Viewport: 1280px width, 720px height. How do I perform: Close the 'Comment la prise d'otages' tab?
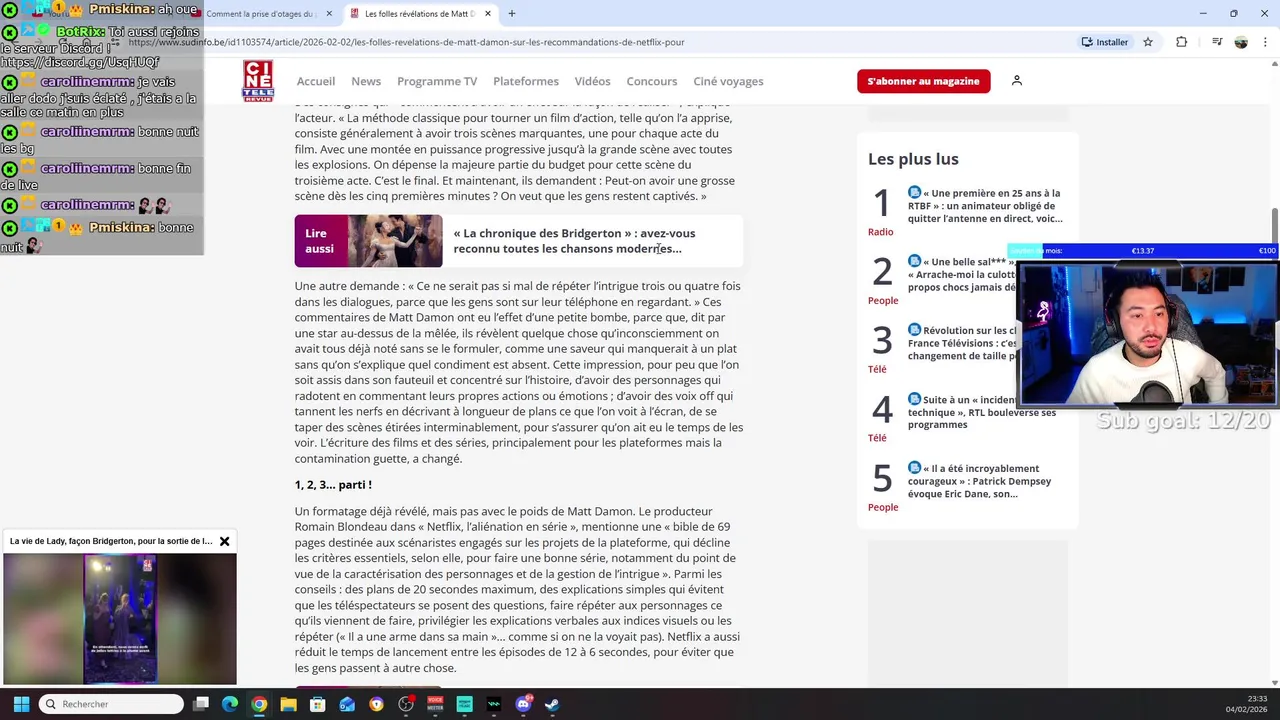(x=329, y=14)
